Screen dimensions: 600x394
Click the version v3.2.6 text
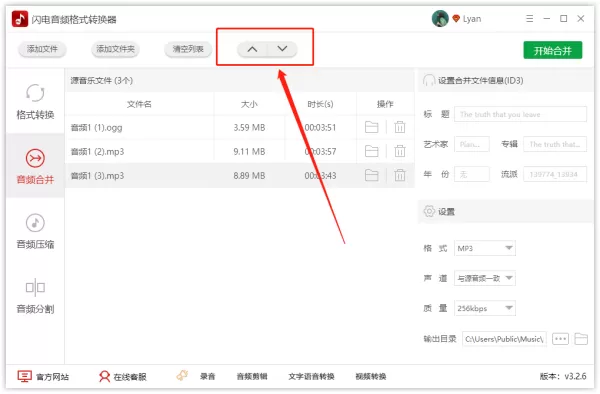pyautogui.click(x=562, y=376)
